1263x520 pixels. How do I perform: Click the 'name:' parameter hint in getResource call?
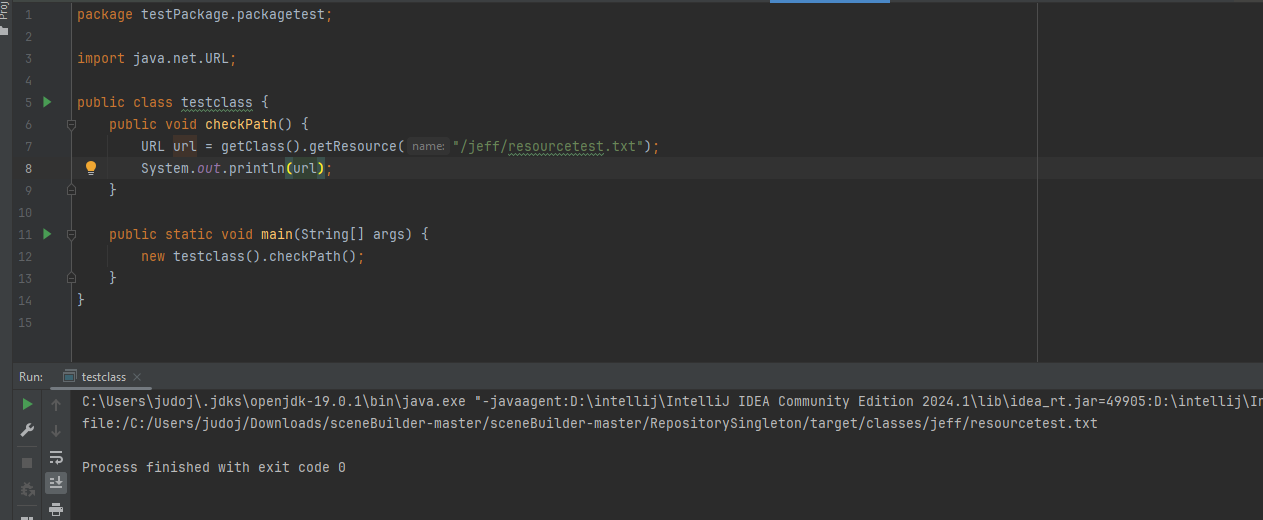tap(429, 146)
